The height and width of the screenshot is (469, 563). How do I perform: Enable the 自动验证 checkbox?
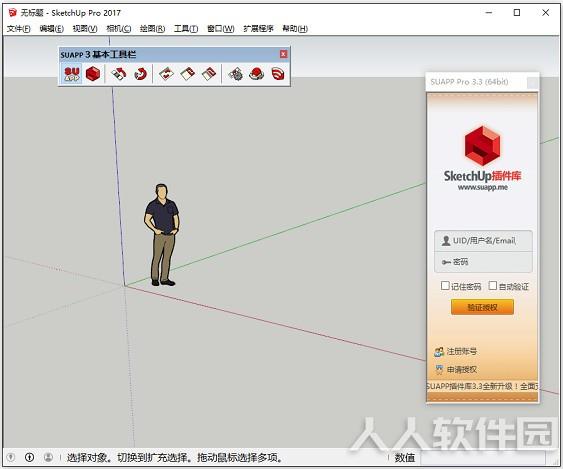click(493, 286)
